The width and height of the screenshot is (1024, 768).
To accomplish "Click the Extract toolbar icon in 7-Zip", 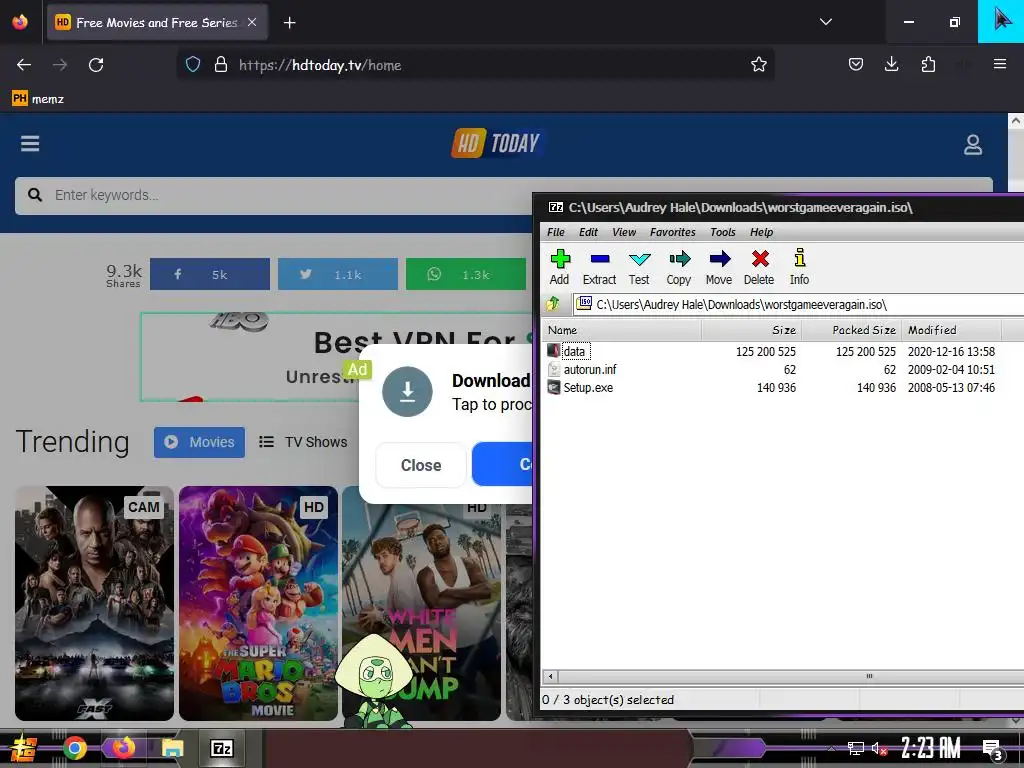I will pyautogui.click(x=599, y=267).
